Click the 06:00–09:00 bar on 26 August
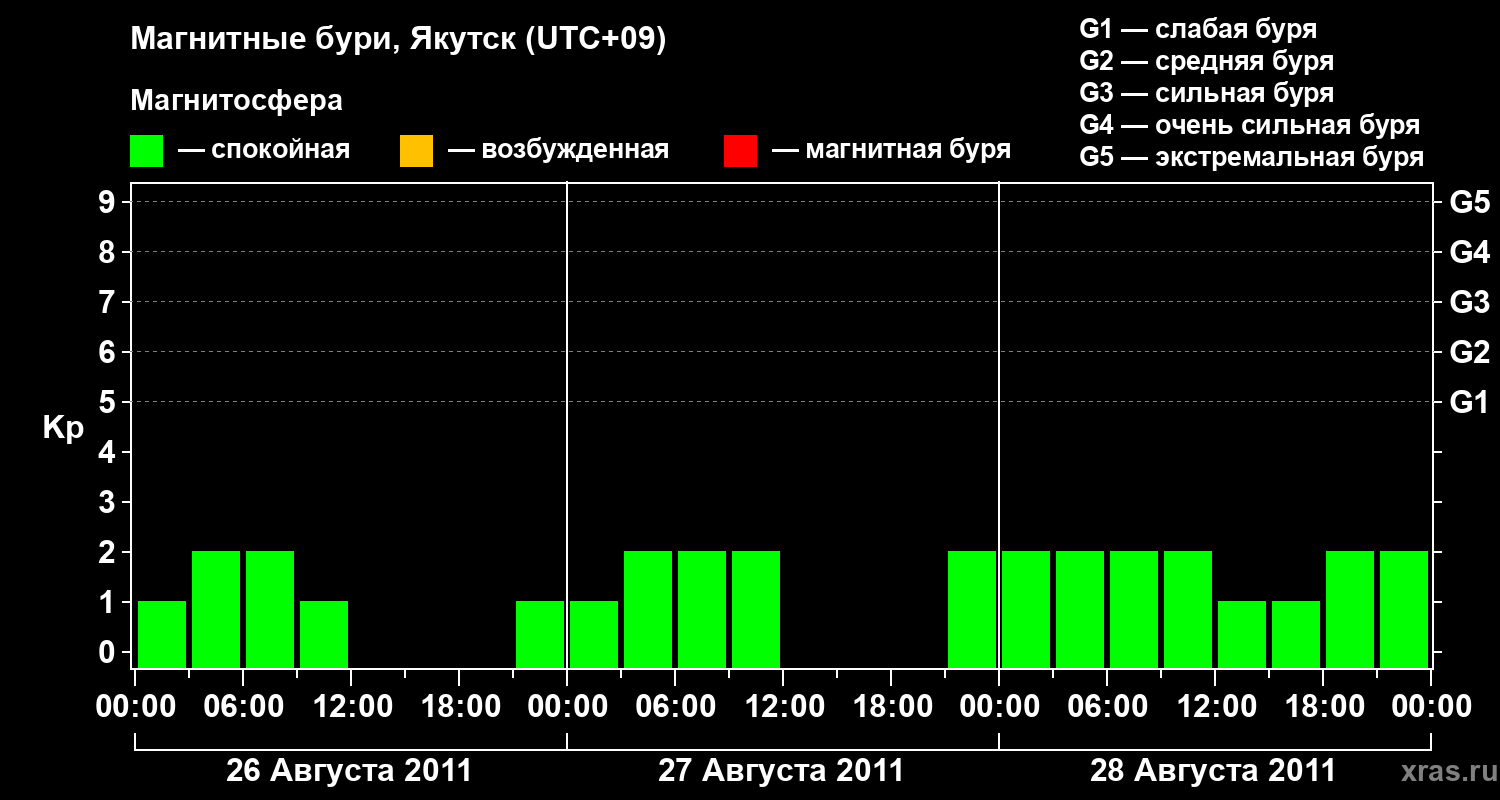1500x800 pixels. [270, 609]
